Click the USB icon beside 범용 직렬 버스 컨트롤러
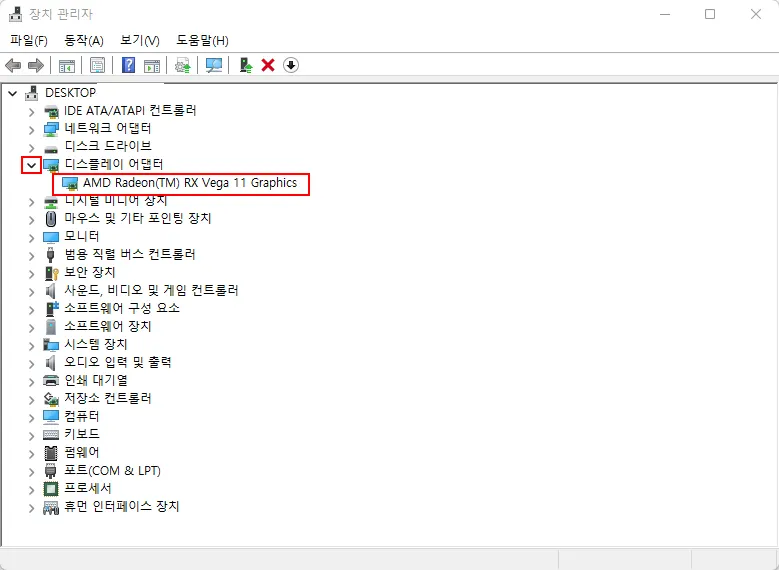779x570 pixels. coord(51,255)
